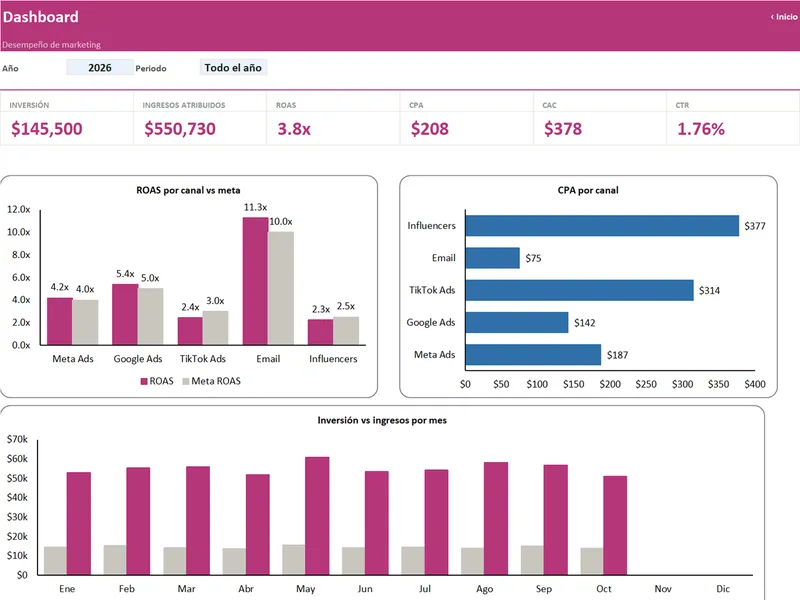Click the Feb gray investment bar

point(115,560)
